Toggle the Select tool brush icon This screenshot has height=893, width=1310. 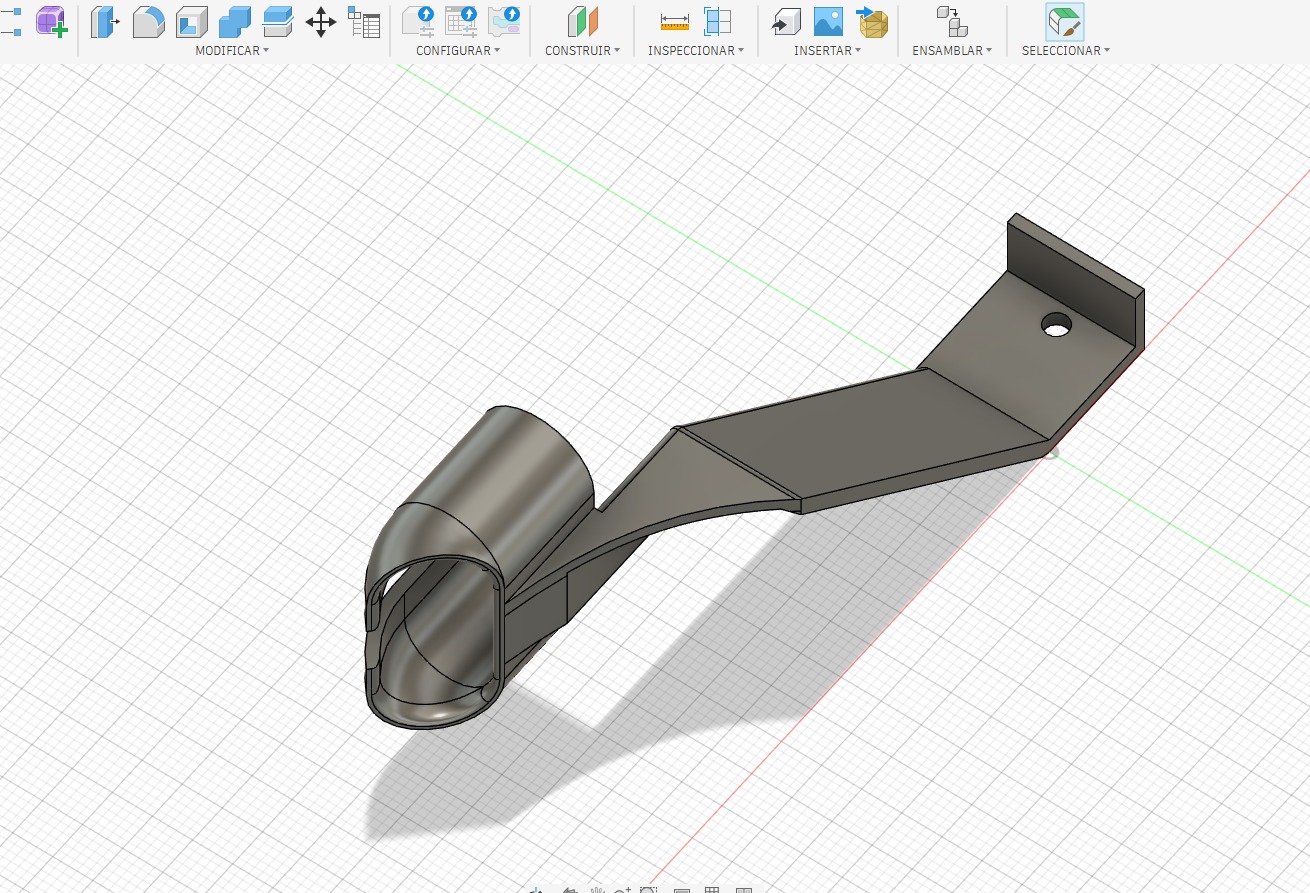click(1065, 21)
